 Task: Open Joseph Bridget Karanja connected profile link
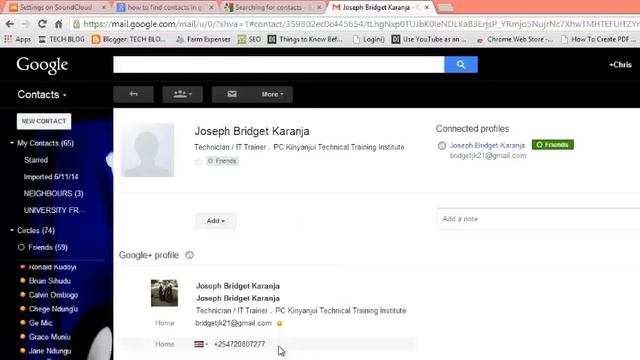[487, 145]
